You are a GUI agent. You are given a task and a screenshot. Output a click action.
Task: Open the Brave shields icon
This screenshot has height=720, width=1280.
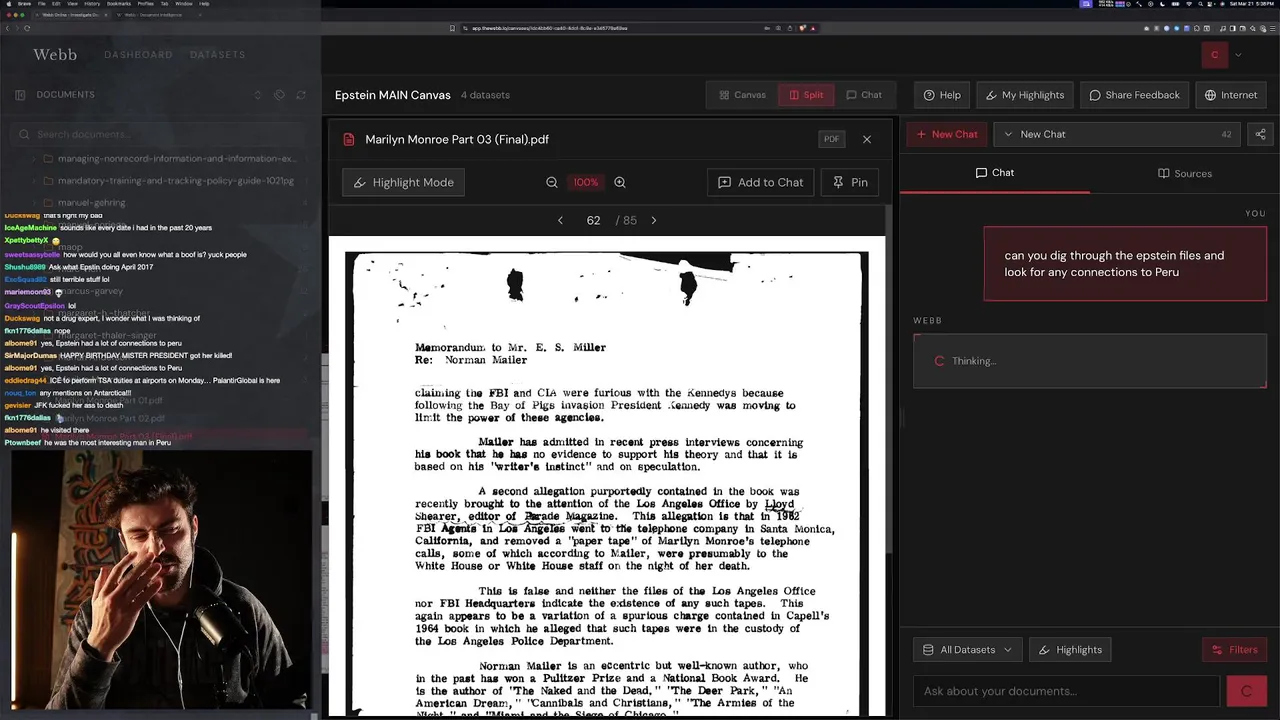pyautogui.click(x=803, y=28)
